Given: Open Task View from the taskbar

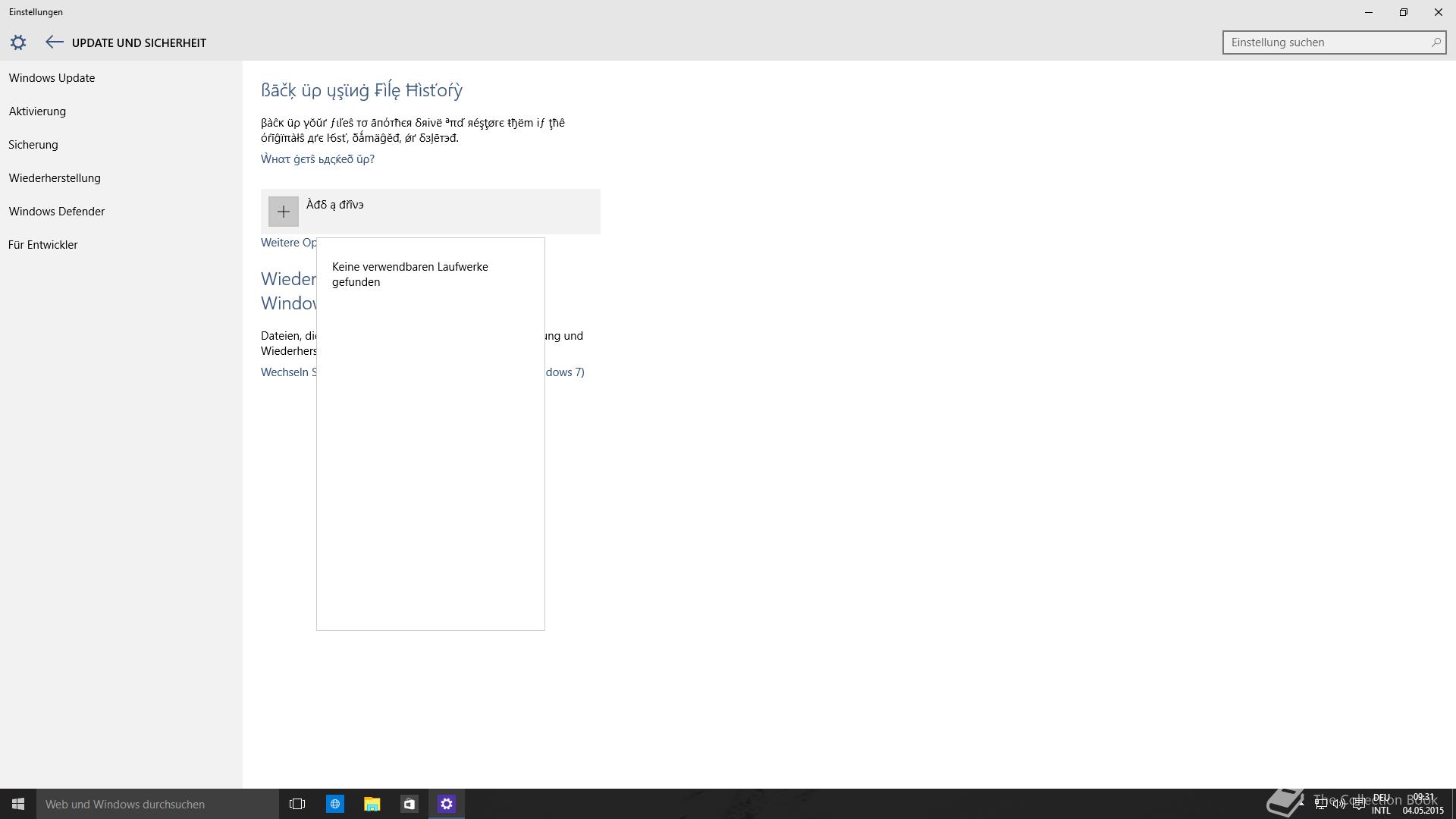Looking at the screenshot, I should point(297,804).
